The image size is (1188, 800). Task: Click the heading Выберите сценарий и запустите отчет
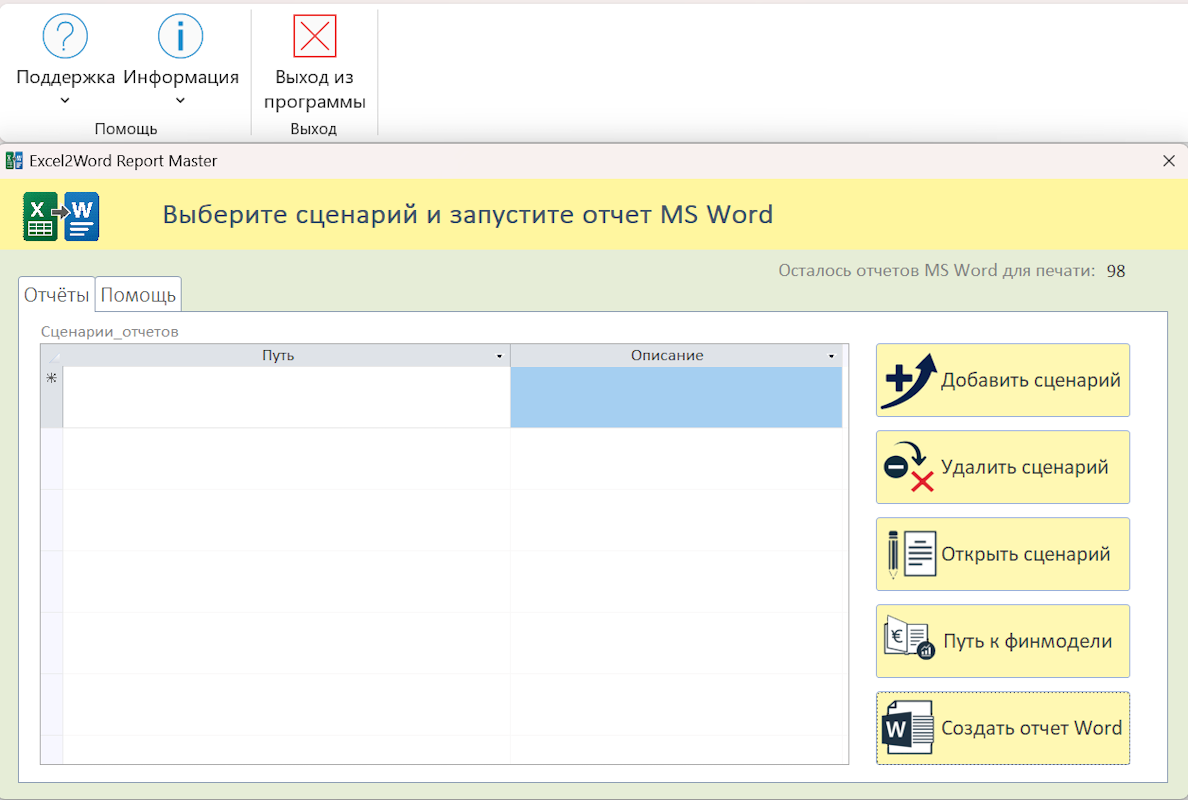(467, 215)
